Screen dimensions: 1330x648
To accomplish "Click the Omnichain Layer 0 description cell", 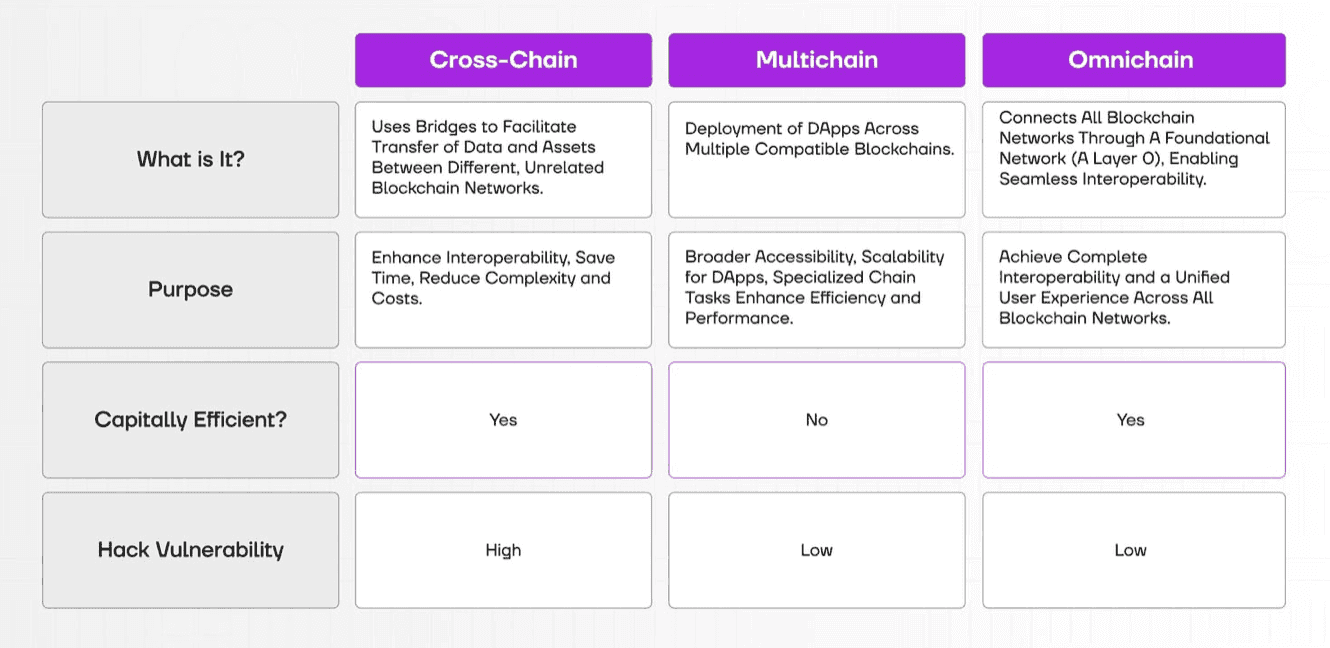I will click(1133, 159).
